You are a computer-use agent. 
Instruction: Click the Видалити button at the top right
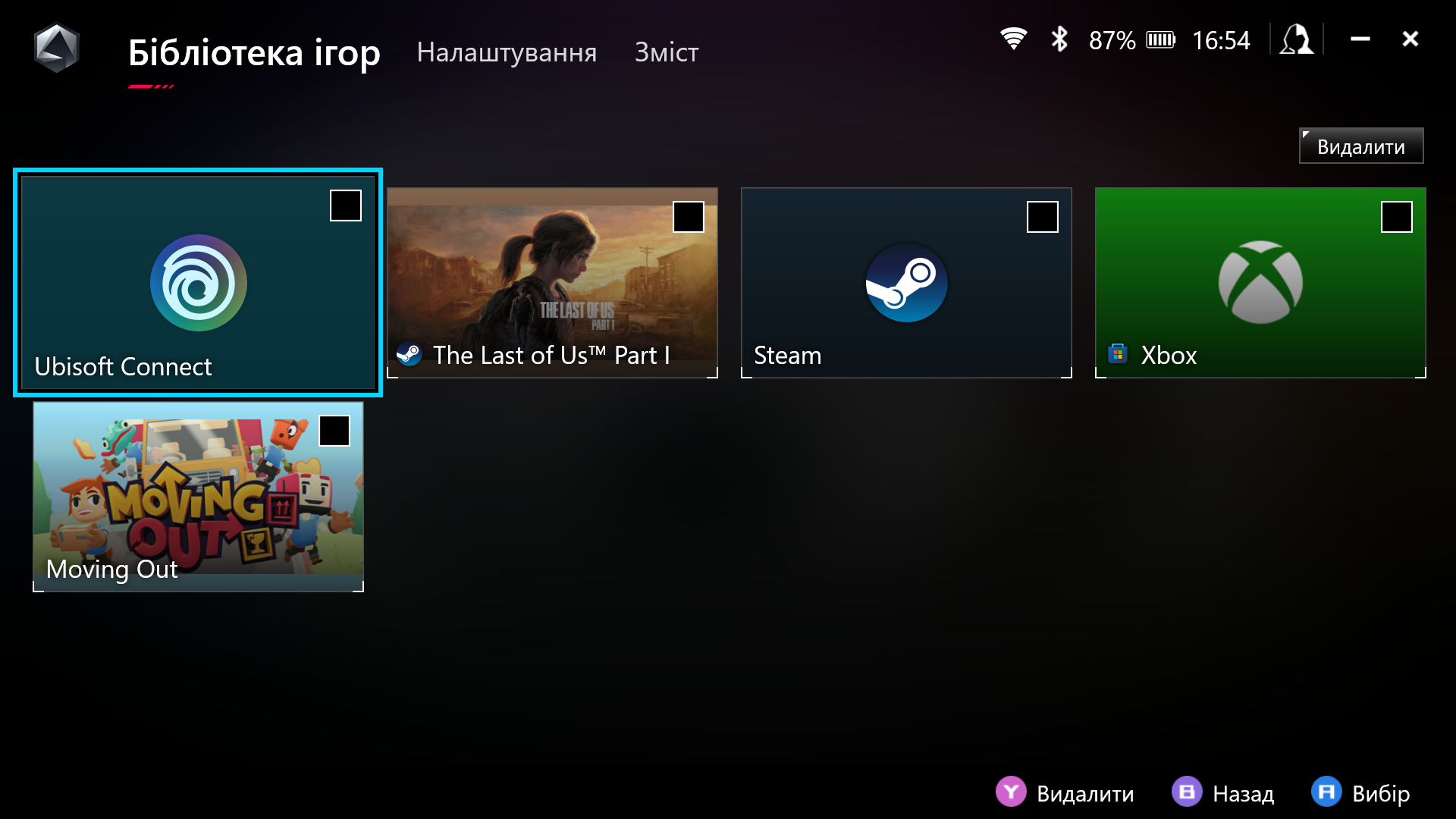(1360, 146)
